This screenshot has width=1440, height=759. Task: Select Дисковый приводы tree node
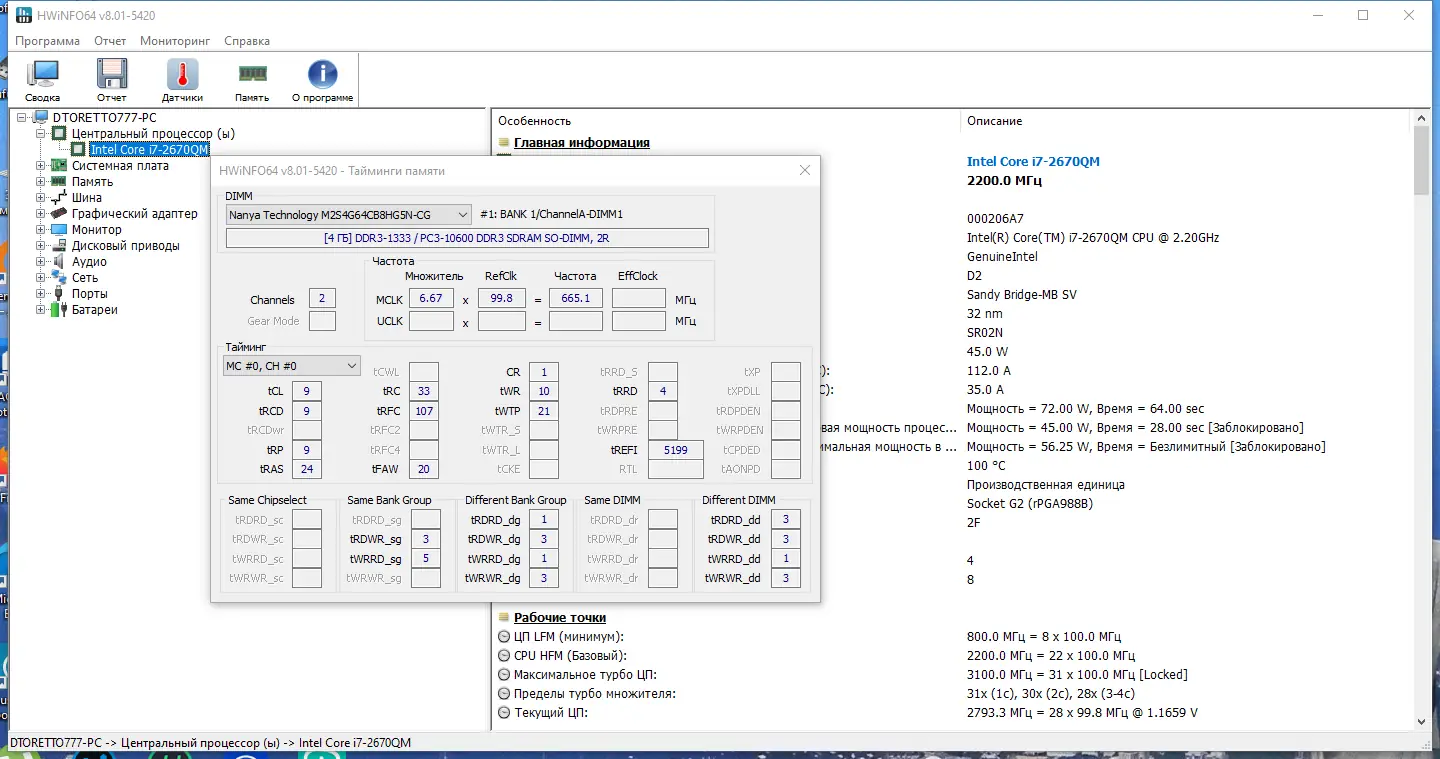coord(125,246)
